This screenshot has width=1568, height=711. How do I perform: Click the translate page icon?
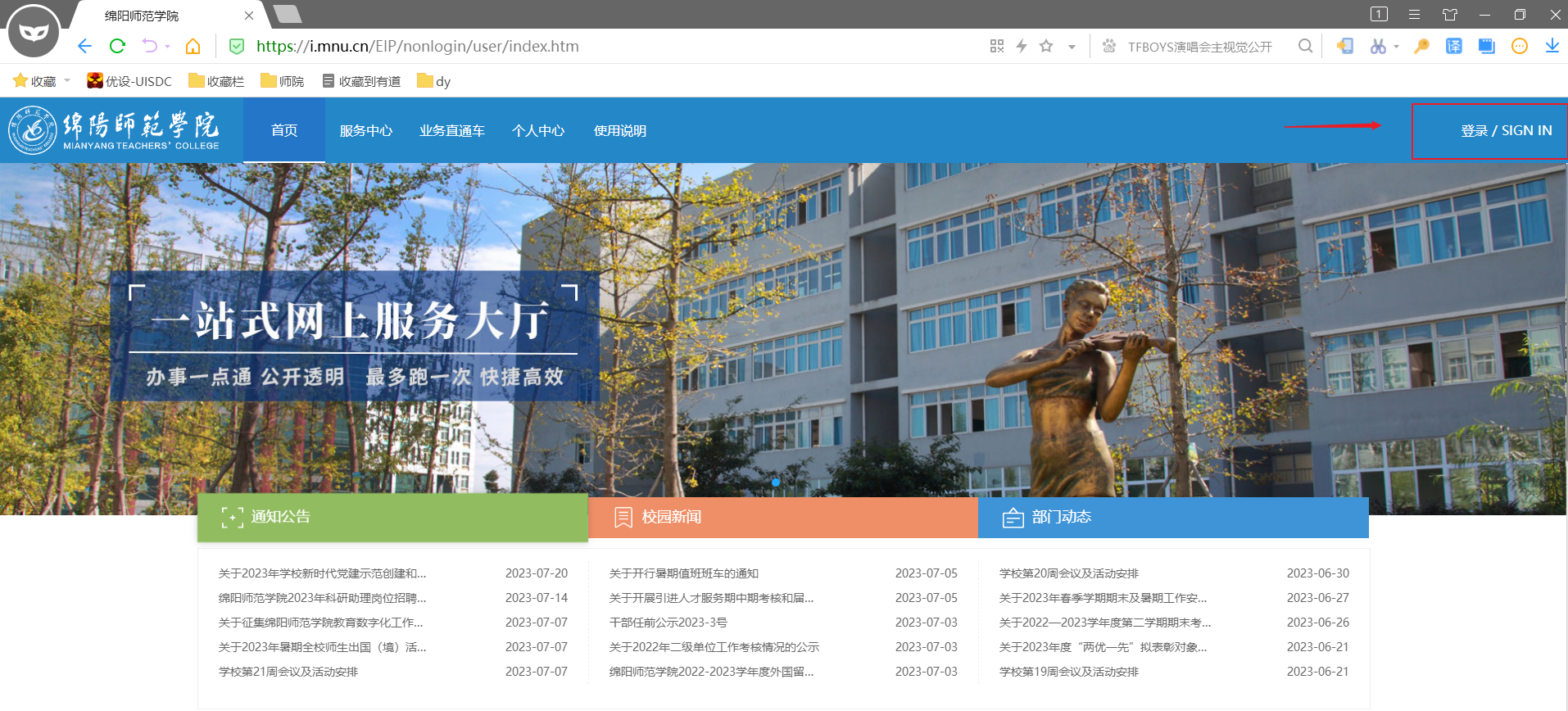[x=1453, y=46]
